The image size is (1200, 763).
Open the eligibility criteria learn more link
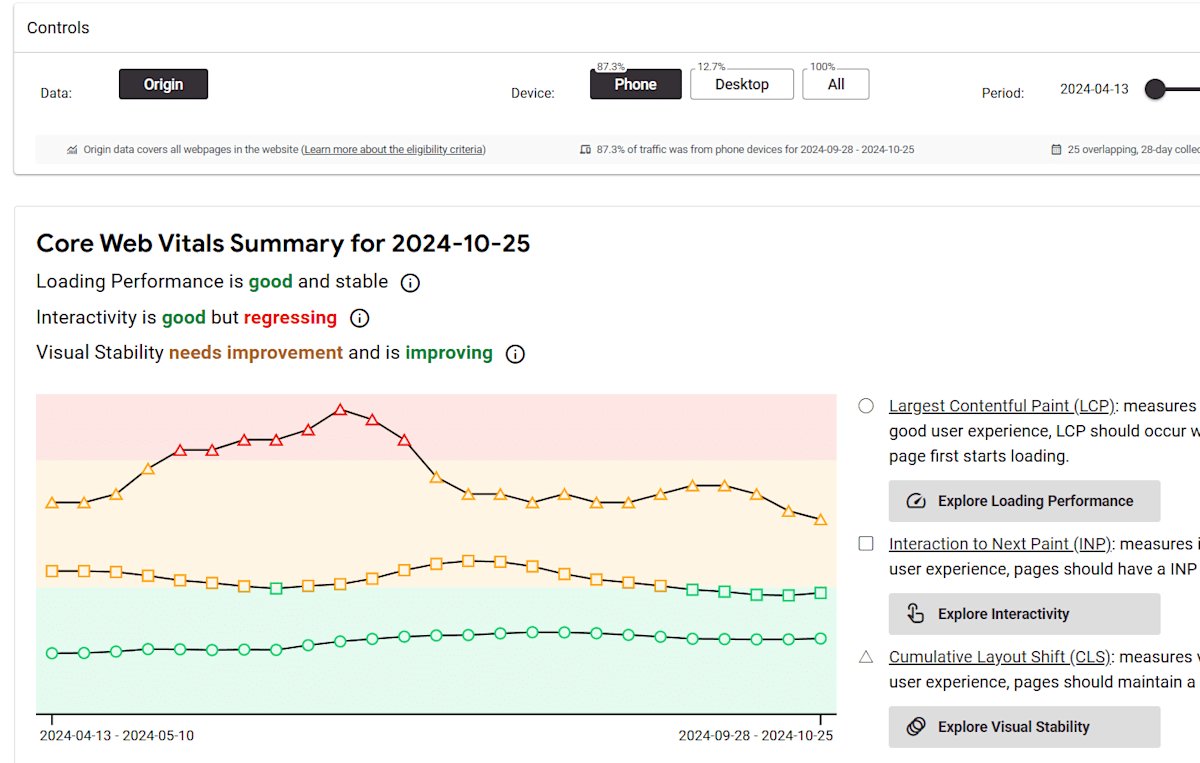coord(393,150)
